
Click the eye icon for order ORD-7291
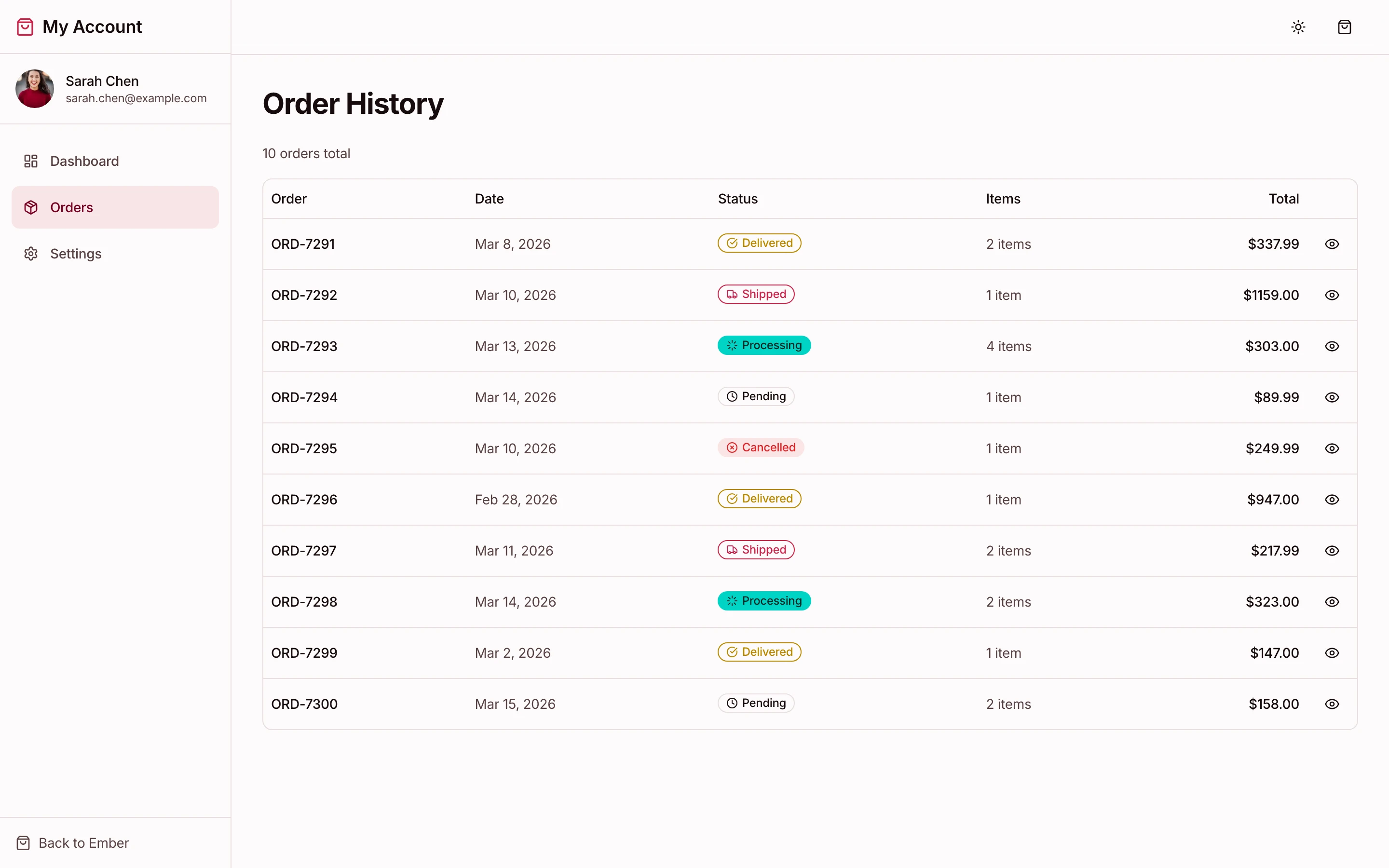click(1333, 244)
